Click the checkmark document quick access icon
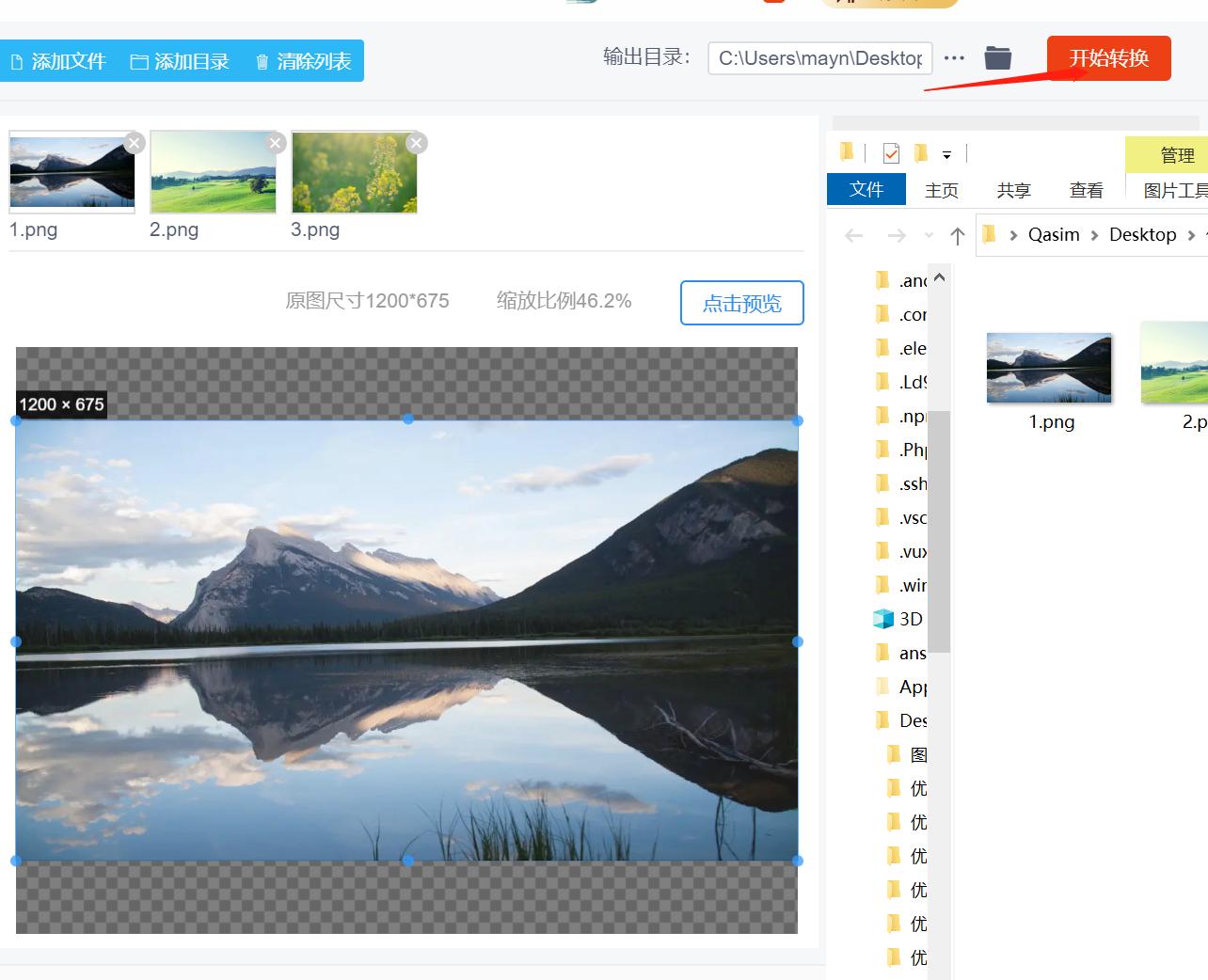Viewport: 1208px width, 980px height. (x=890, y=152)
